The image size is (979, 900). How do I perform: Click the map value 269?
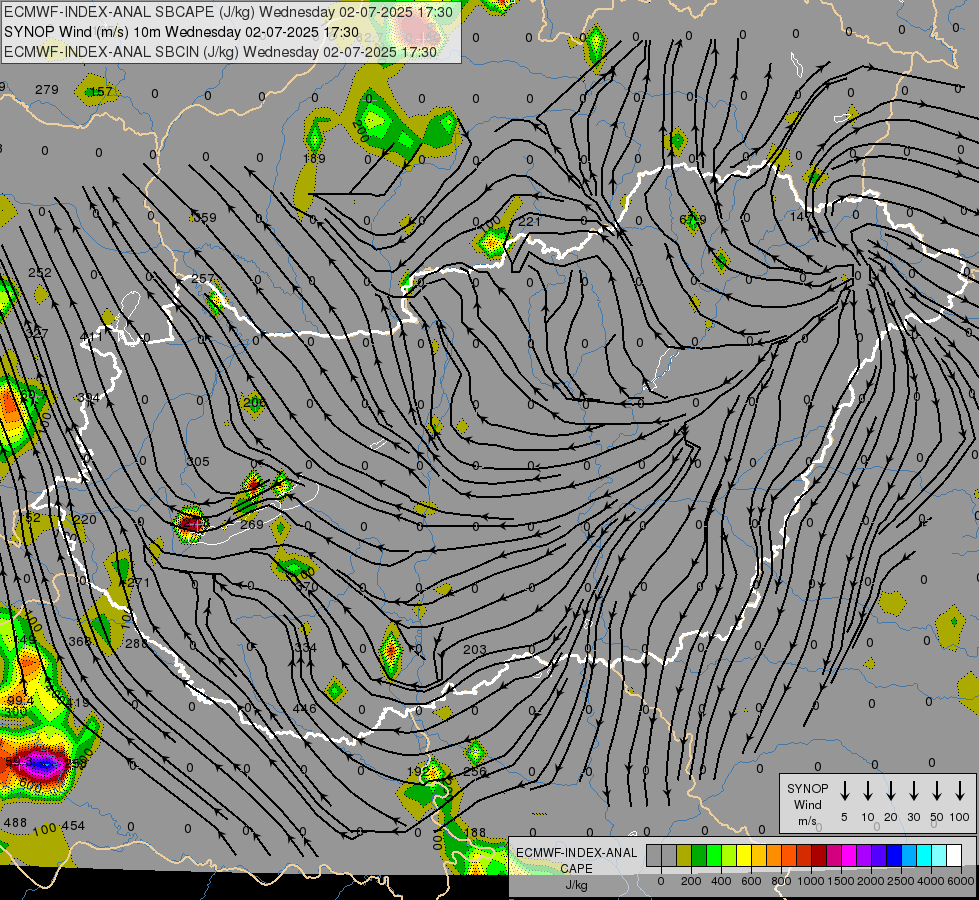coord(252,524)
